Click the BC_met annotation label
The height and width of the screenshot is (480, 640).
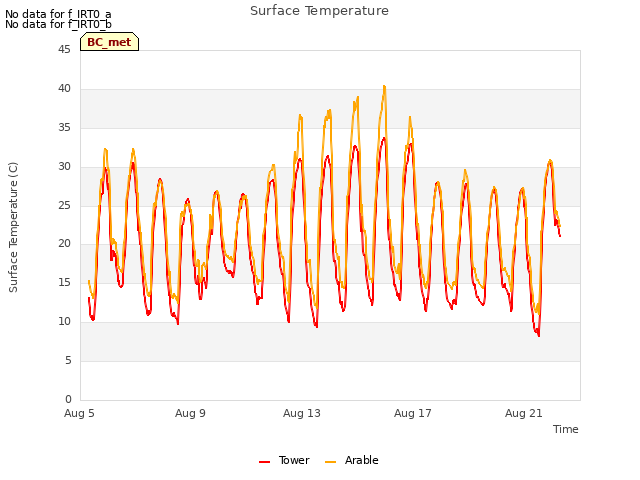tap(109, 42)
